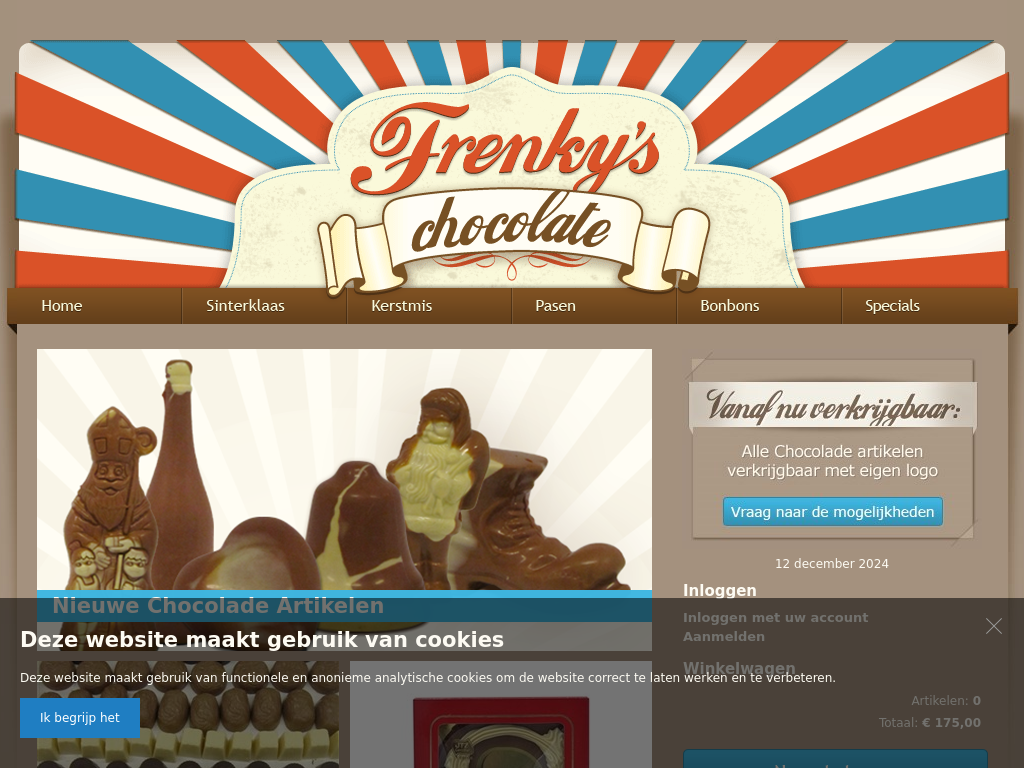Open the red boxed chocolate thumbnail
Image resolution: width=1024 pixels, height=768 pixels.
pyautogui.click(x=501, y=714)
